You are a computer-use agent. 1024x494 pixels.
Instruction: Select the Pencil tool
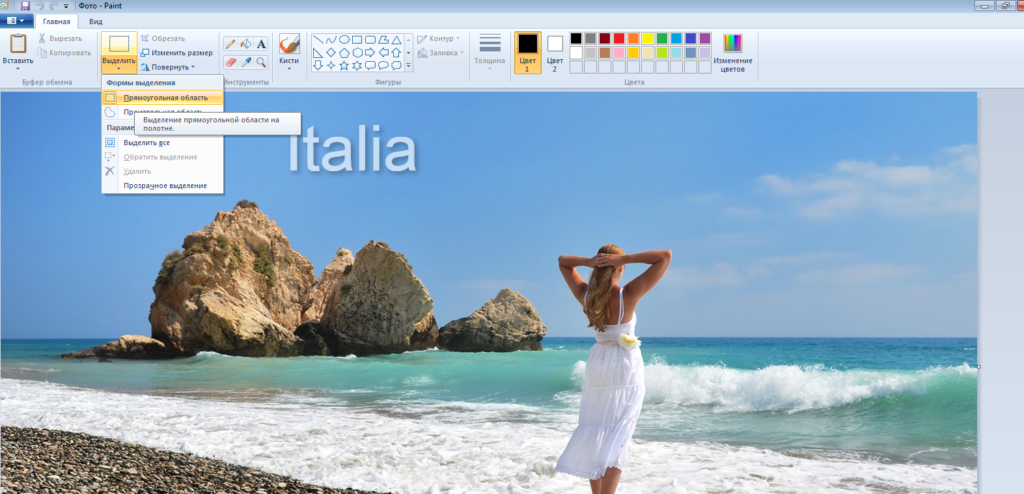pos(230,44)
